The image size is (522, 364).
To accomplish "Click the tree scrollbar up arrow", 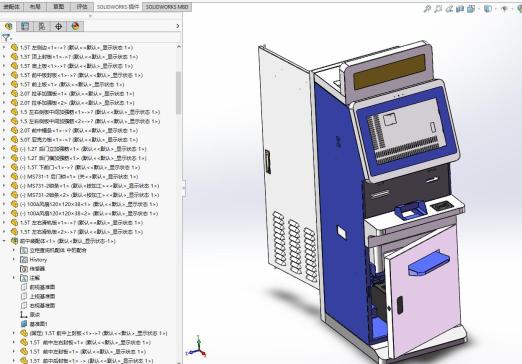I will [x=178, y=47].
